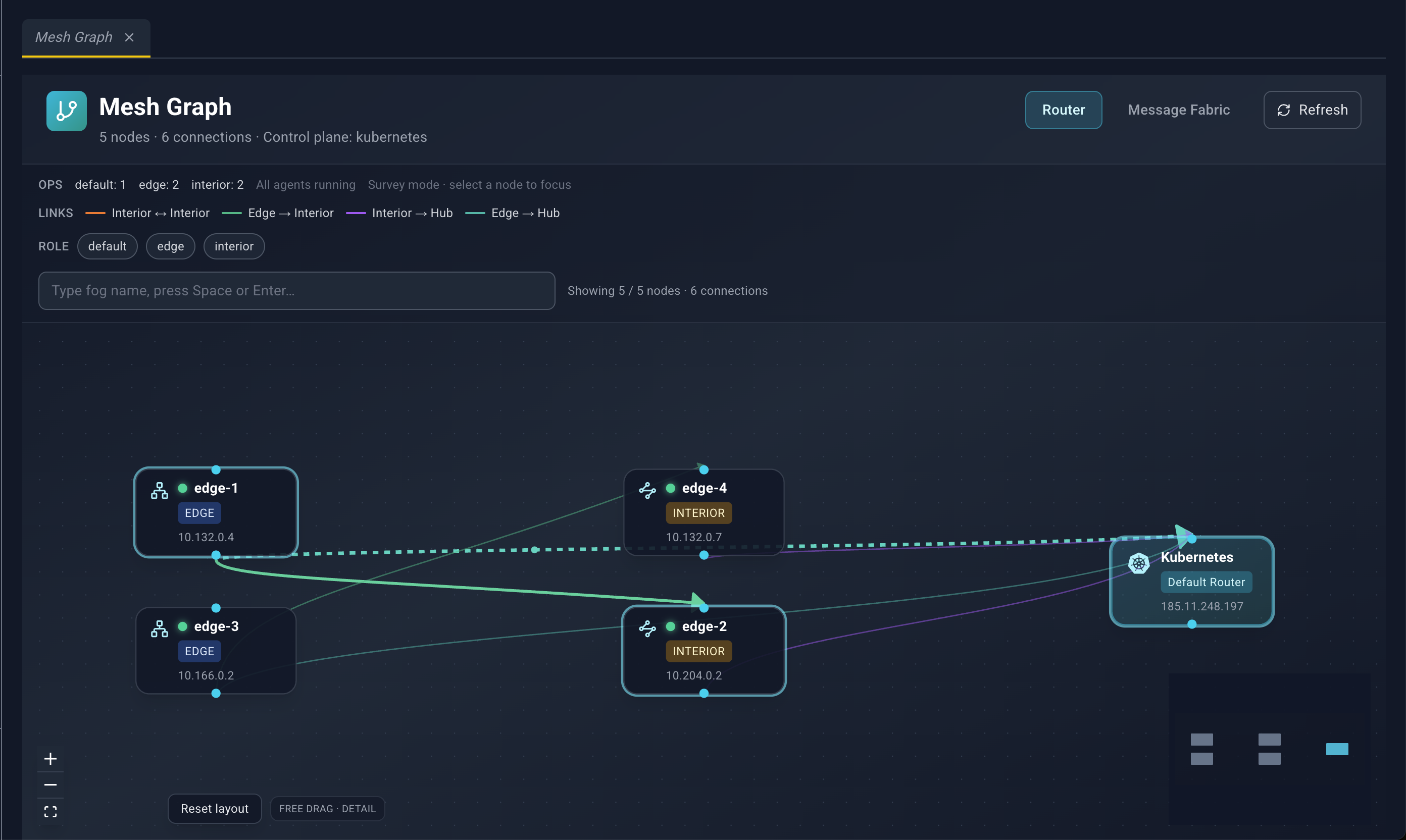Click the Default Router badge
Screen dimensions: 1406x840
pyautogui.click(x=1206, y=582)
